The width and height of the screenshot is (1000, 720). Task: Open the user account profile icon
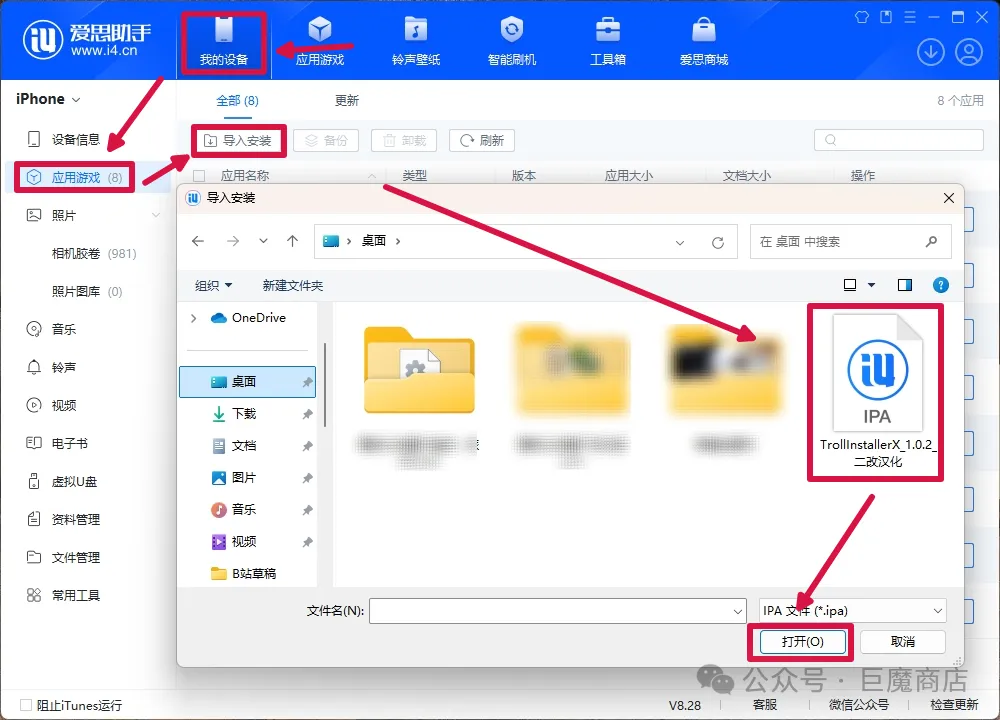[968, 52]
